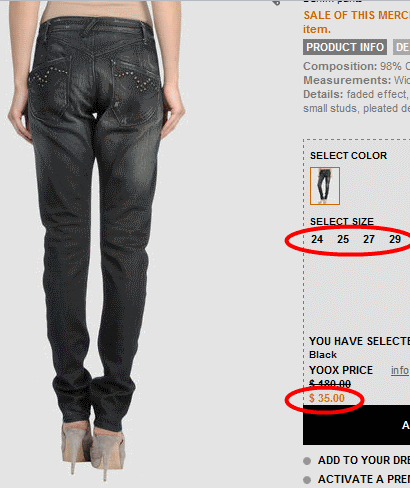Image resolution: width=410 pixels, height=488 pixels.
Task: Click the black add-to-cart button
Action: pyautogui.click(x=356, y=425)
